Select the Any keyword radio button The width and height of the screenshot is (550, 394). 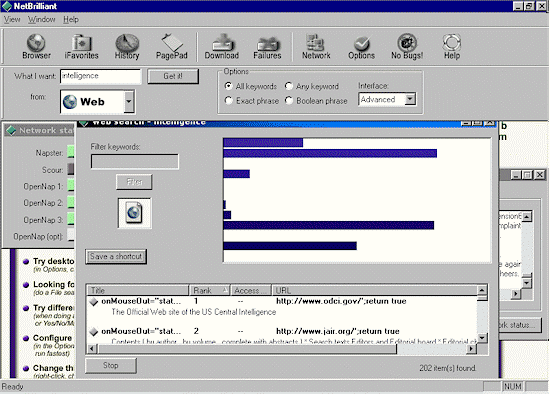(x=289, y=86)
